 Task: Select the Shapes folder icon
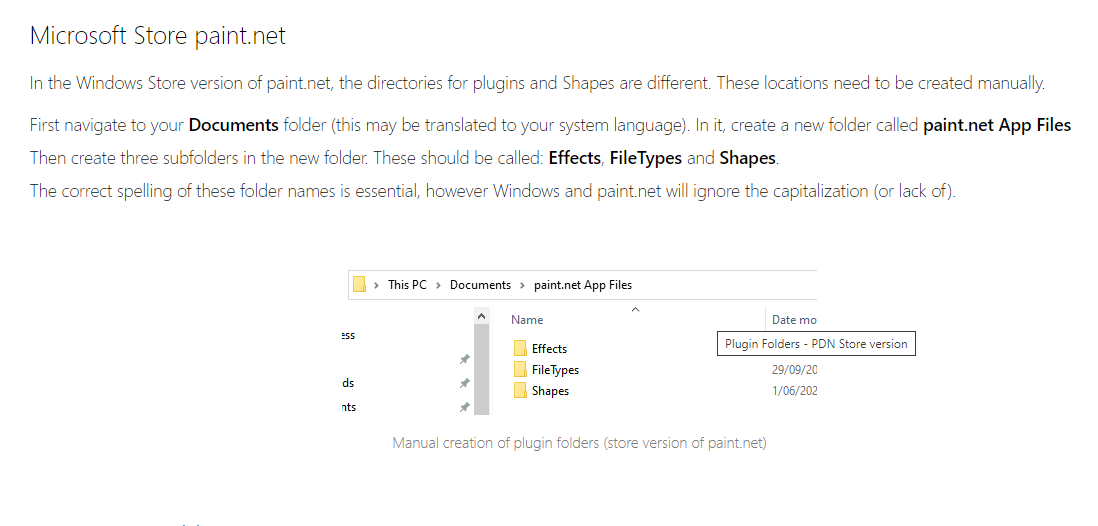point(520,390)
